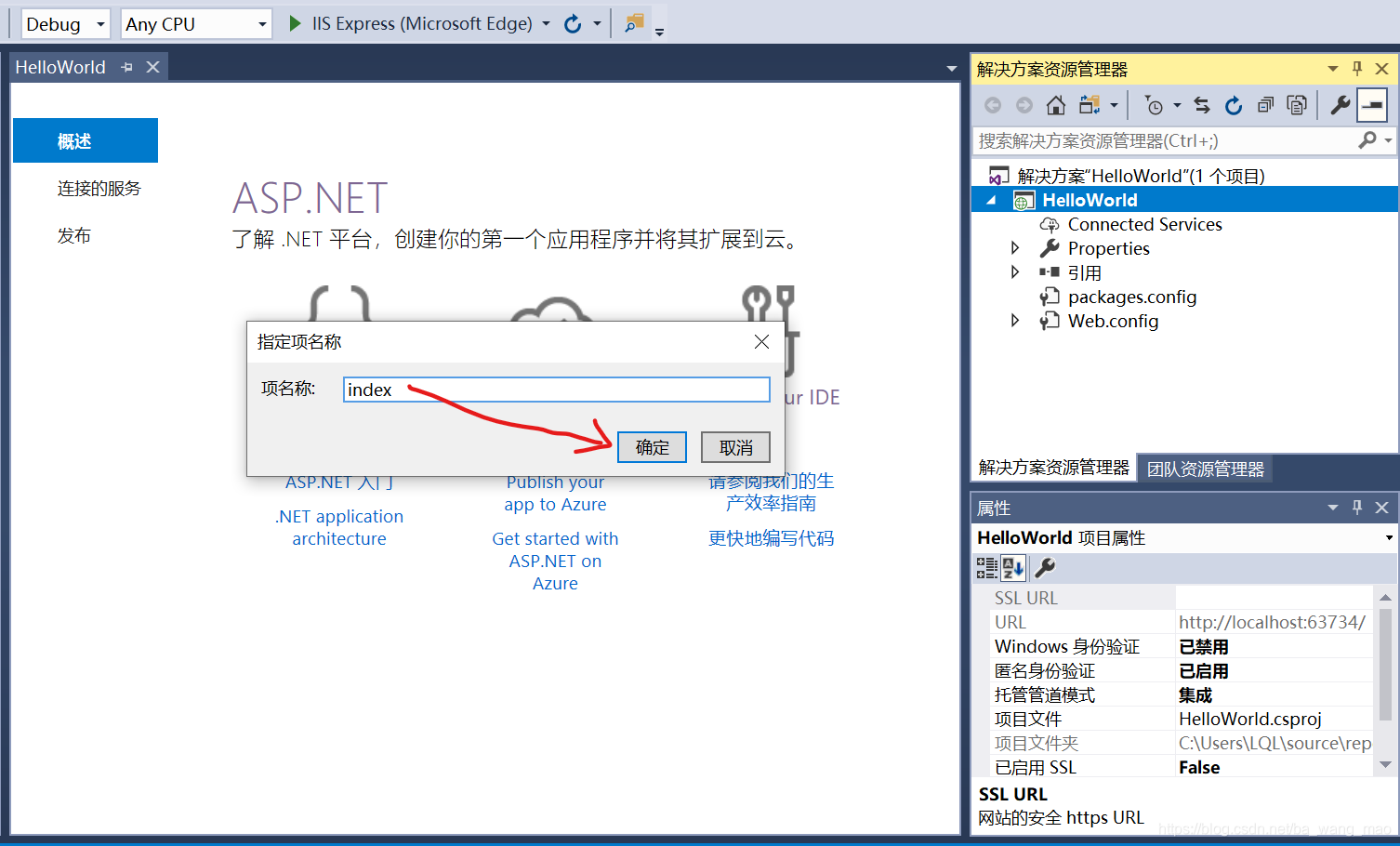
Task: Click the property pages wrench icon
Action: 1044,568
